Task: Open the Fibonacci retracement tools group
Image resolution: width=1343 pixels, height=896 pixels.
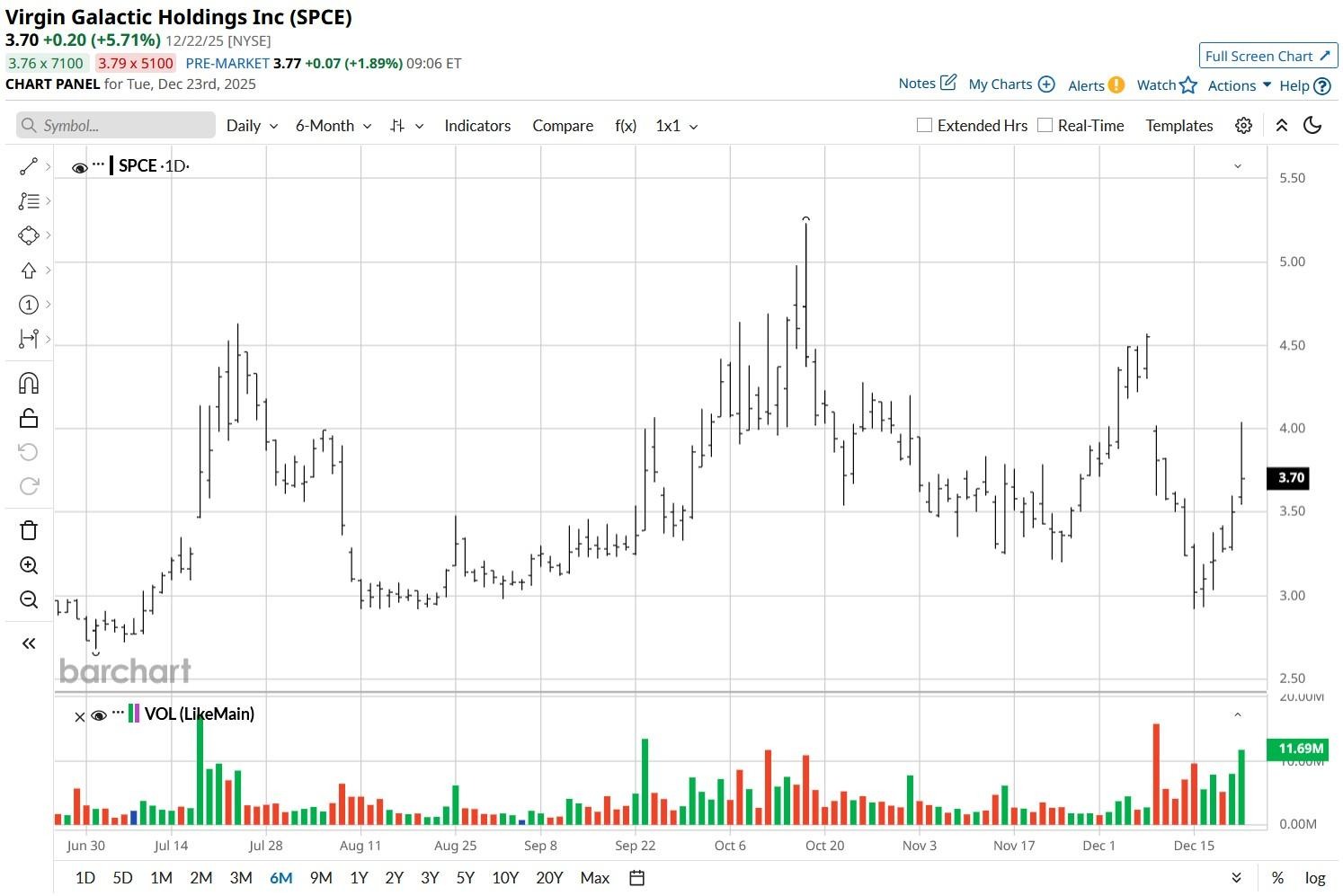Action: 28,201
